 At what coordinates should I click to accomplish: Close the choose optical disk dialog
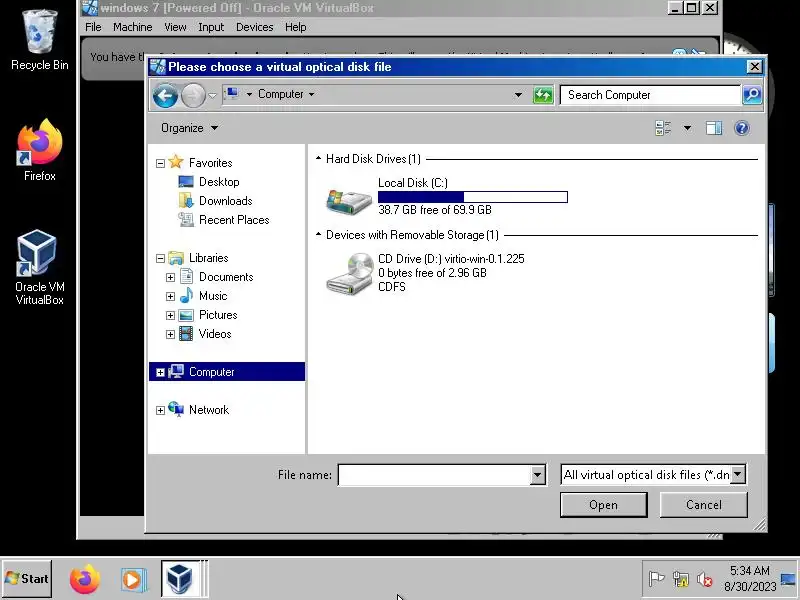click(x=755, y=66)
